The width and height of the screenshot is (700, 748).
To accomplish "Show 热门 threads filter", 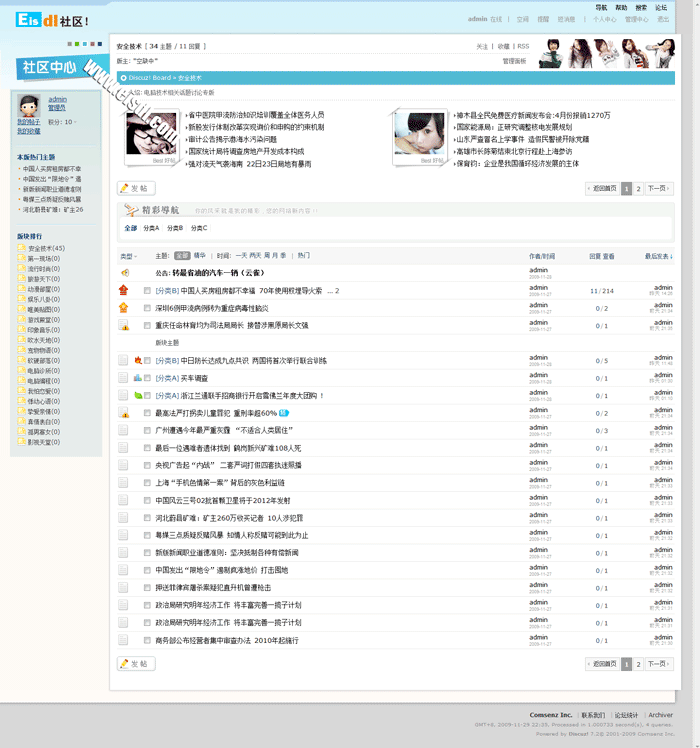I will coord(303,255).
